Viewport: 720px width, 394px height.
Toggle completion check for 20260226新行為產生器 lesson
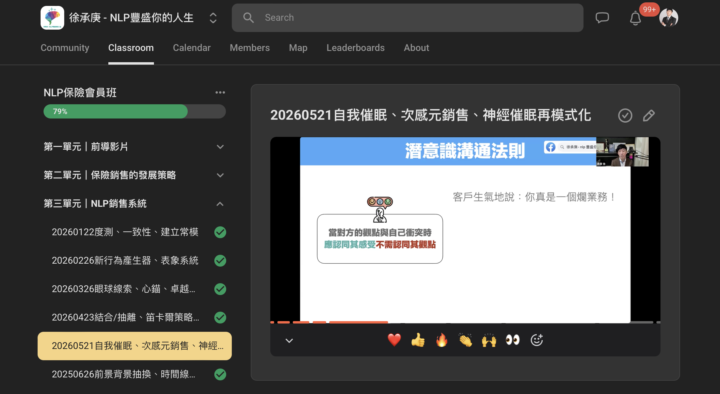click(220, 260)
